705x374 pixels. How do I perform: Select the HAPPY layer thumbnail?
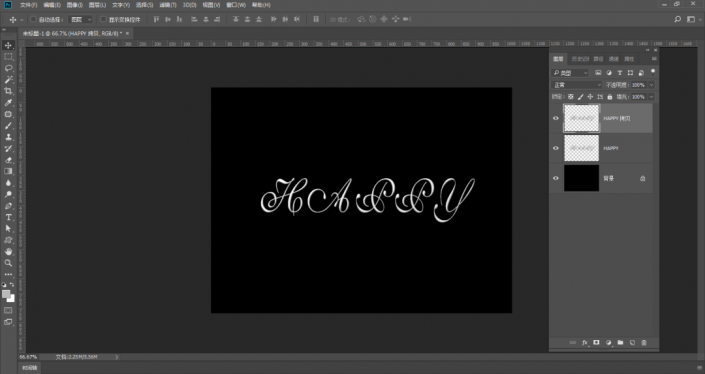581,148
